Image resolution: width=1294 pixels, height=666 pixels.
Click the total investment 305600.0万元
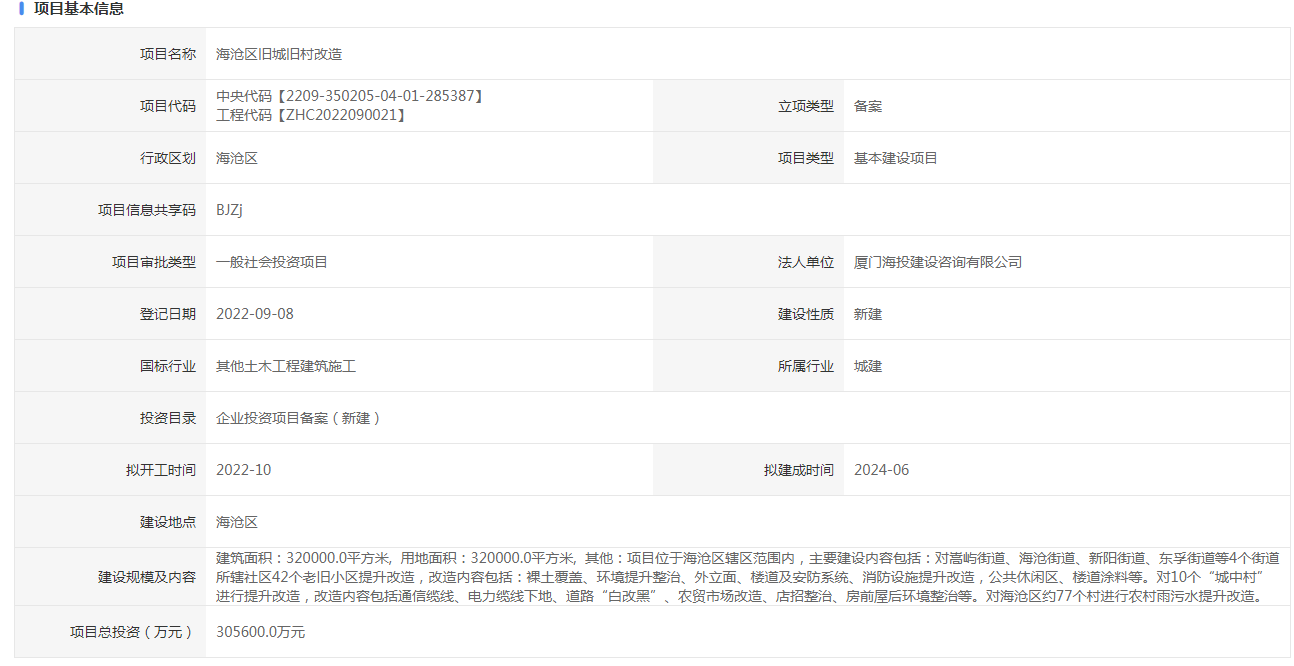(261, 632)
